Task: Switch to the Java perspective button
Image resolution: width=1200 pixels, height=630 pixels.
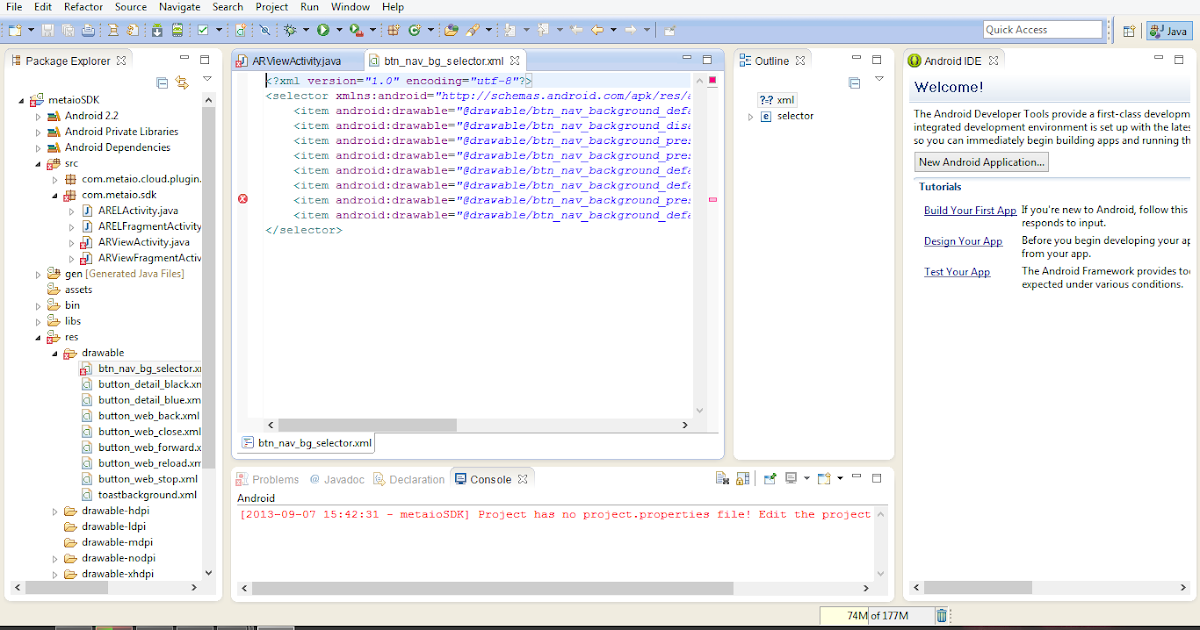Action: tap(1169, 30)
